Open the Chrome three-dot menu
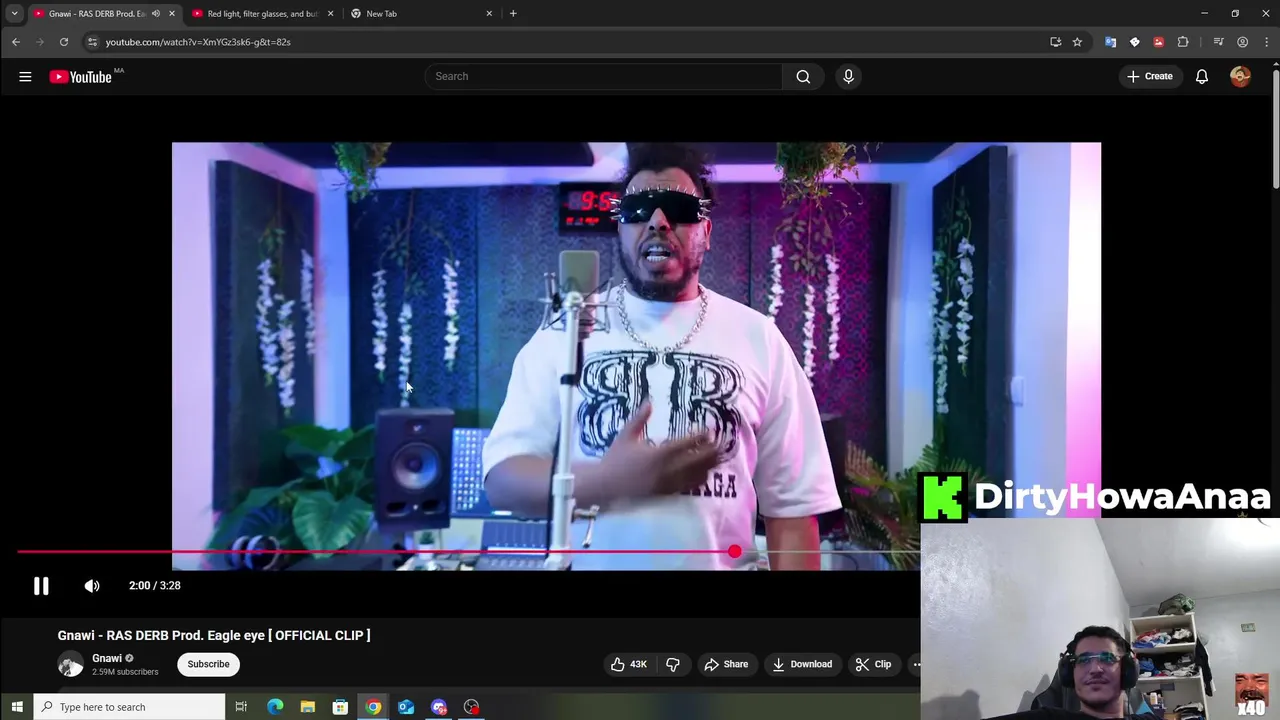 point(1266,42)
